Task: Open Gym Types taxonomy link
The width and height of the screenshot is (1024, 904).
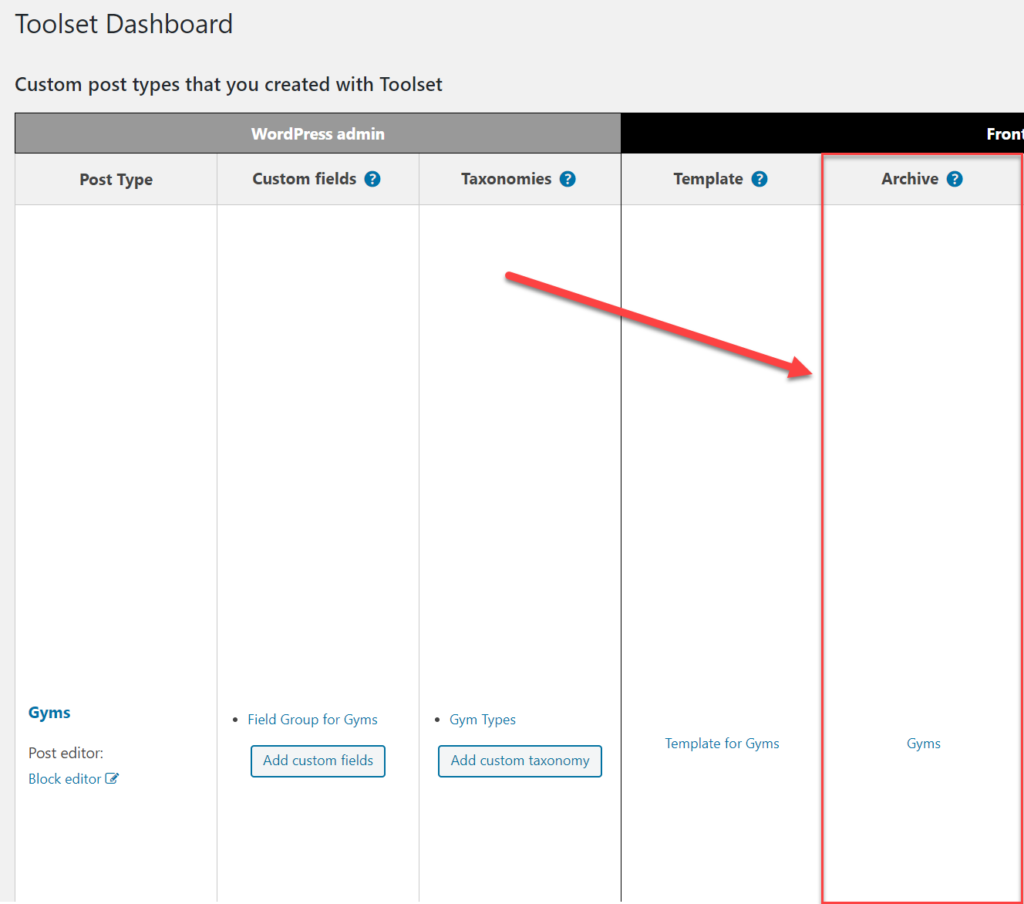Action: (x=482, y=719)
